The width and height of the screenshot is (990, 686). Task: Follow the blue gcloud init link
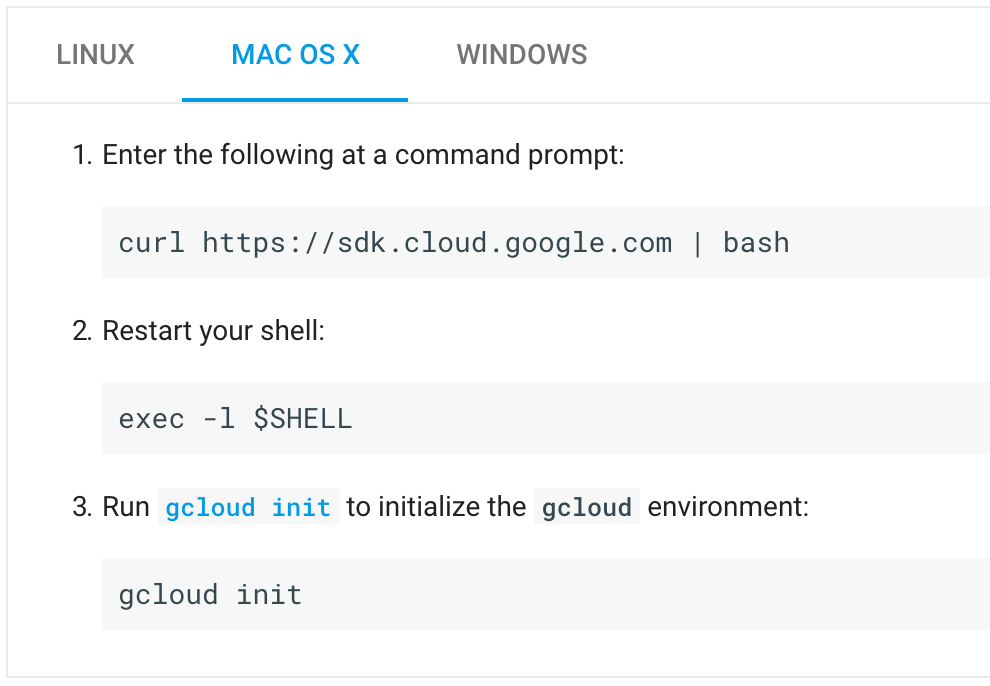point(248,507)
